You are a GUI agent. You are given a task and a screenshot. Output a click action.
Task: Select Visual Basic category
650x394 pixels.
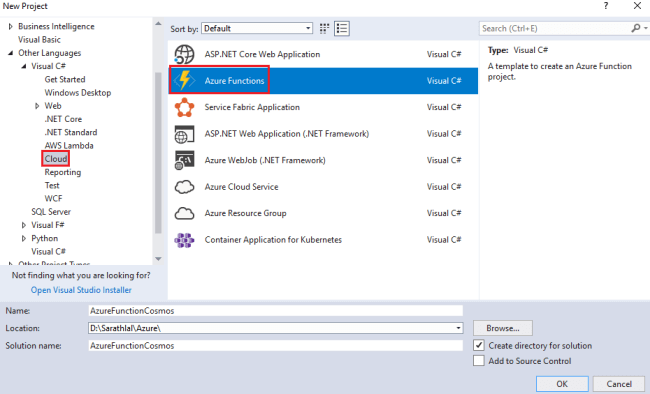click(x=39, y=40)
